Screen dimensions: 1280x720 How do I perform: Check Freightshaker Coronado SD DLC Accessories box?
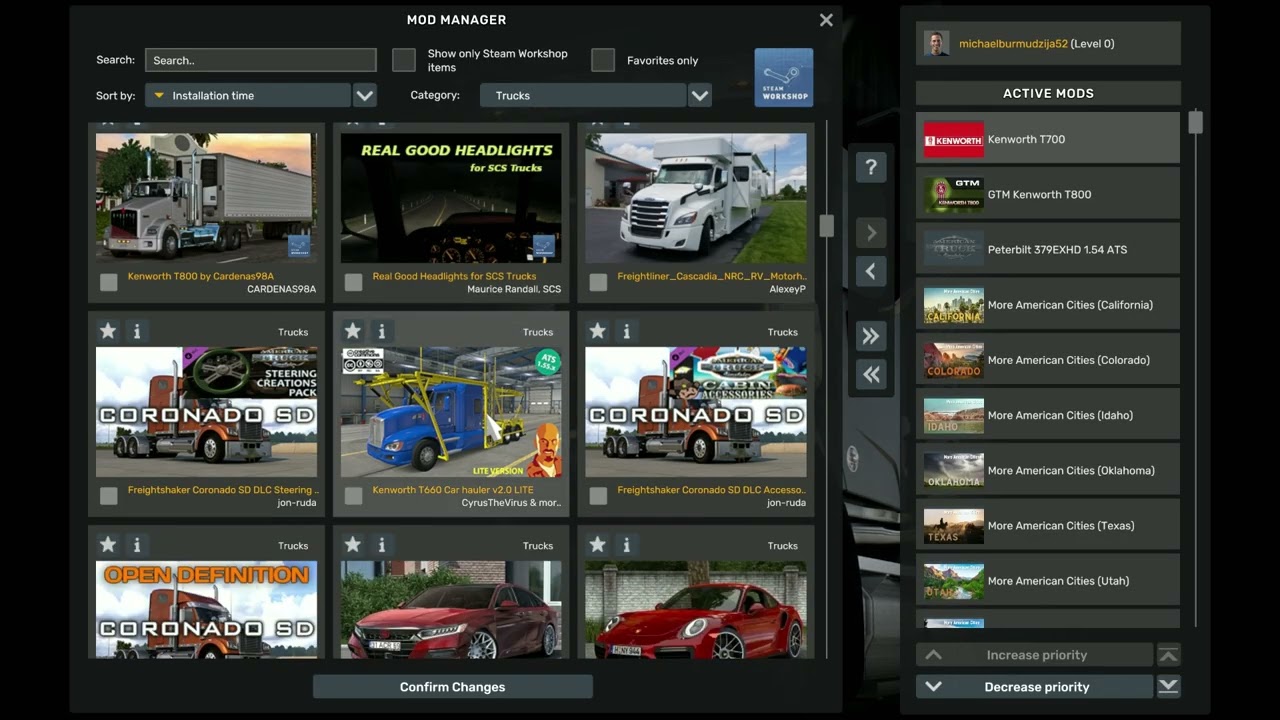click(599, 496)
